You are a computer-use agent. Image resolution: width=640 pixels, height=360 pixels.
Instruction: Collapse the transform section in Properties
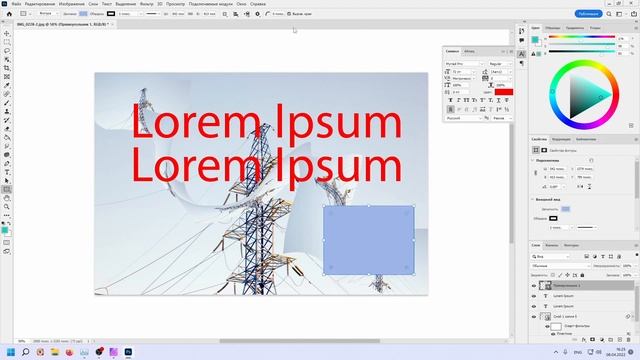pyautogui.click(x=533, y=160)
